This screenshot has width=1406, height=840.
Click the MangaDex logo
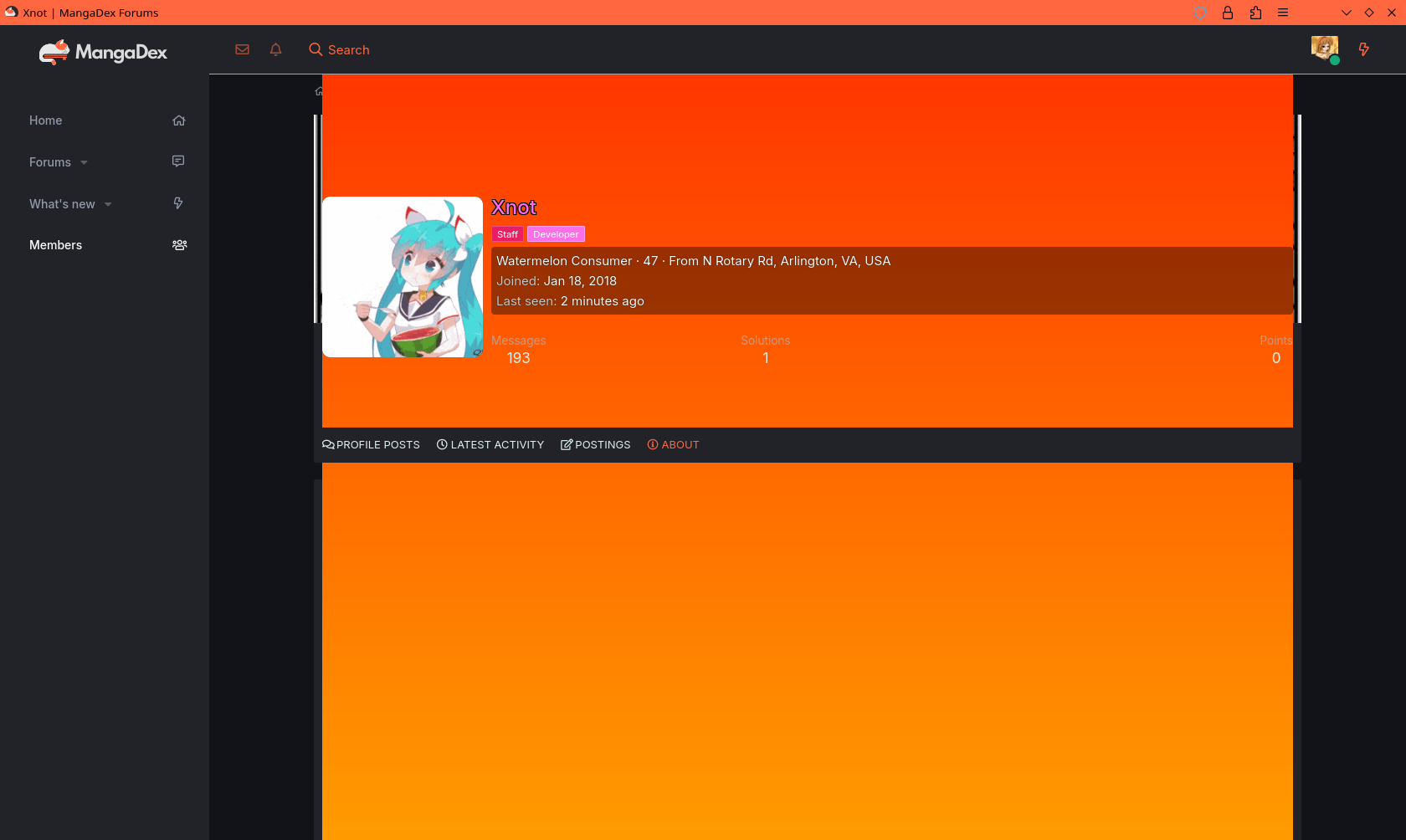coord(103,52)
